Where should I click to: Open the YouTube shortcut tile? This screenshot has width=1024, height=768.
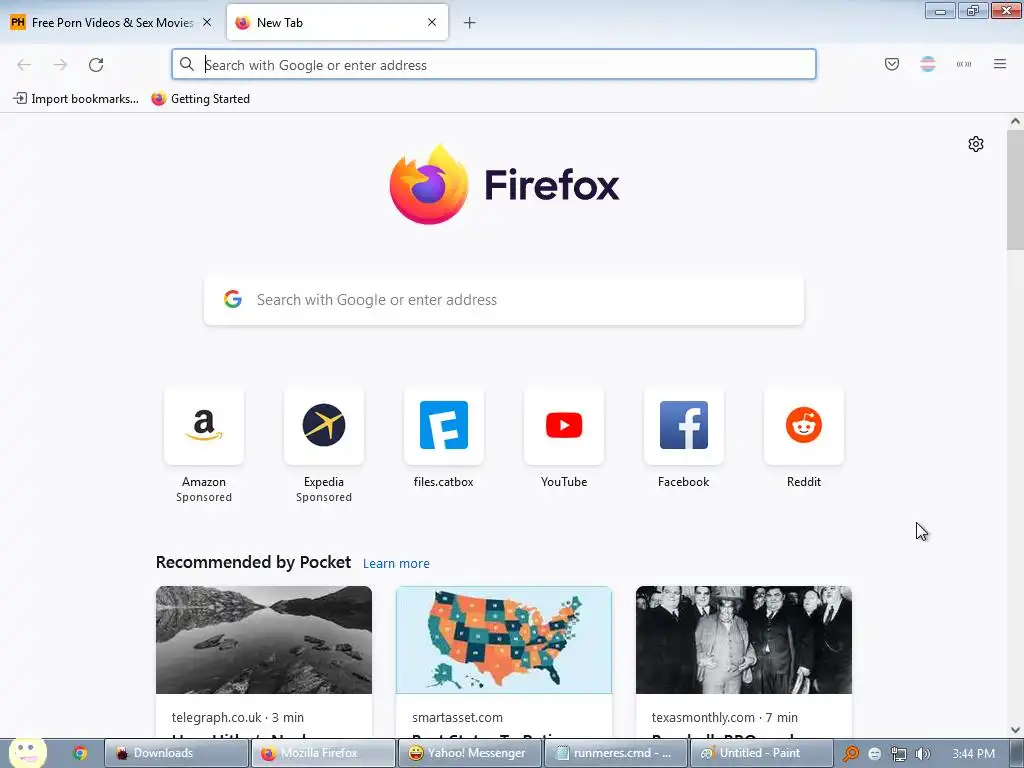564,426
